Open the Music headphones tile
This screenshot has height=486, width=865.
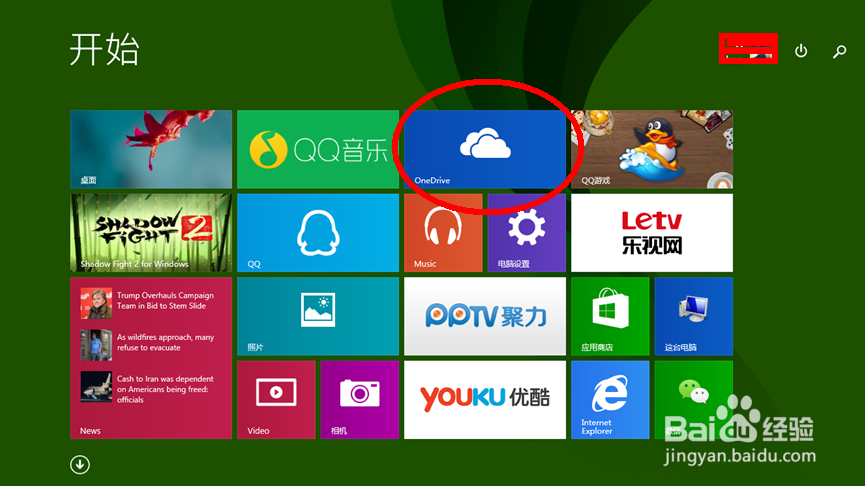(443, 233)
